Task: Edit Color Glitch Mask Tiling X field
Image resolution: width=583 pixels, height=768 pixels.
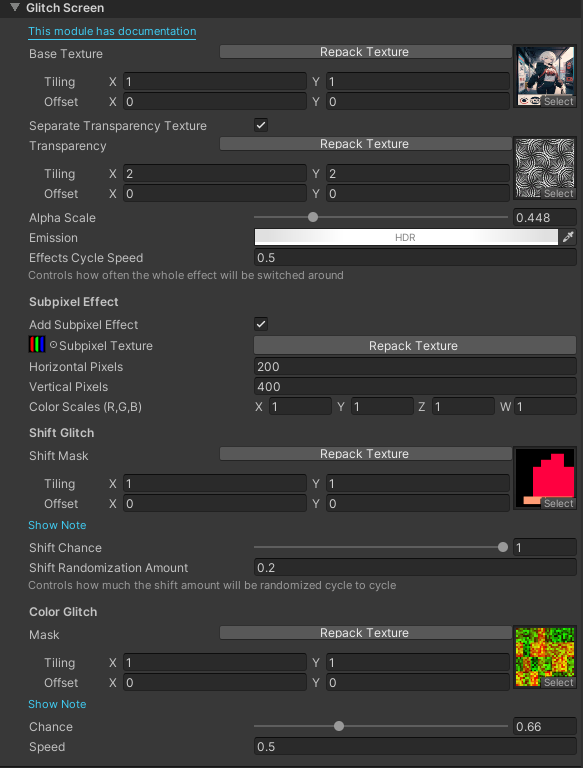Action: pyautogui.click(x=215, y=662)
